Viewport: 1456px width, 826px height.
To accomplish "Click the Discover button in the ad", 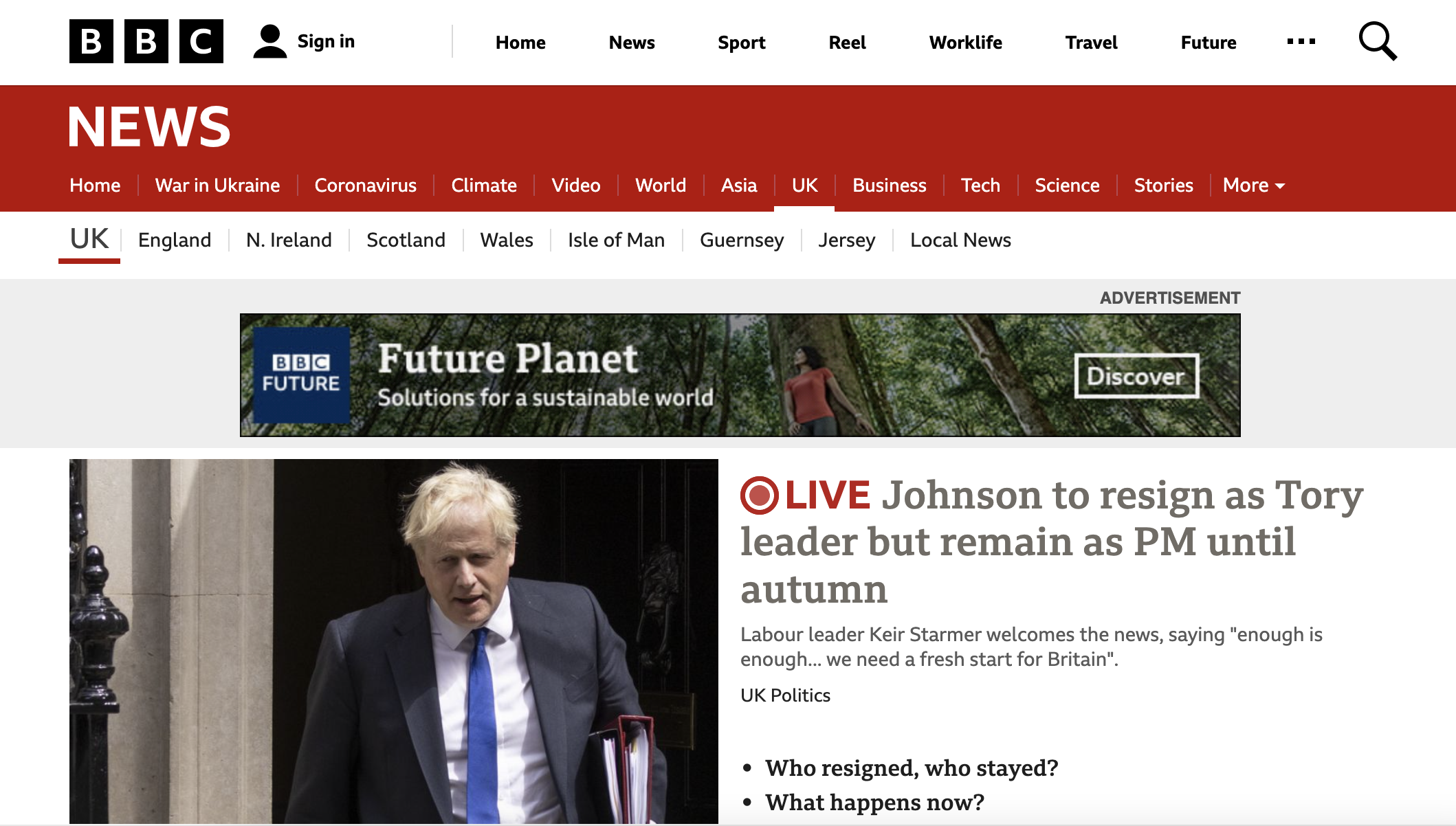I will [x=1137, y=376].
